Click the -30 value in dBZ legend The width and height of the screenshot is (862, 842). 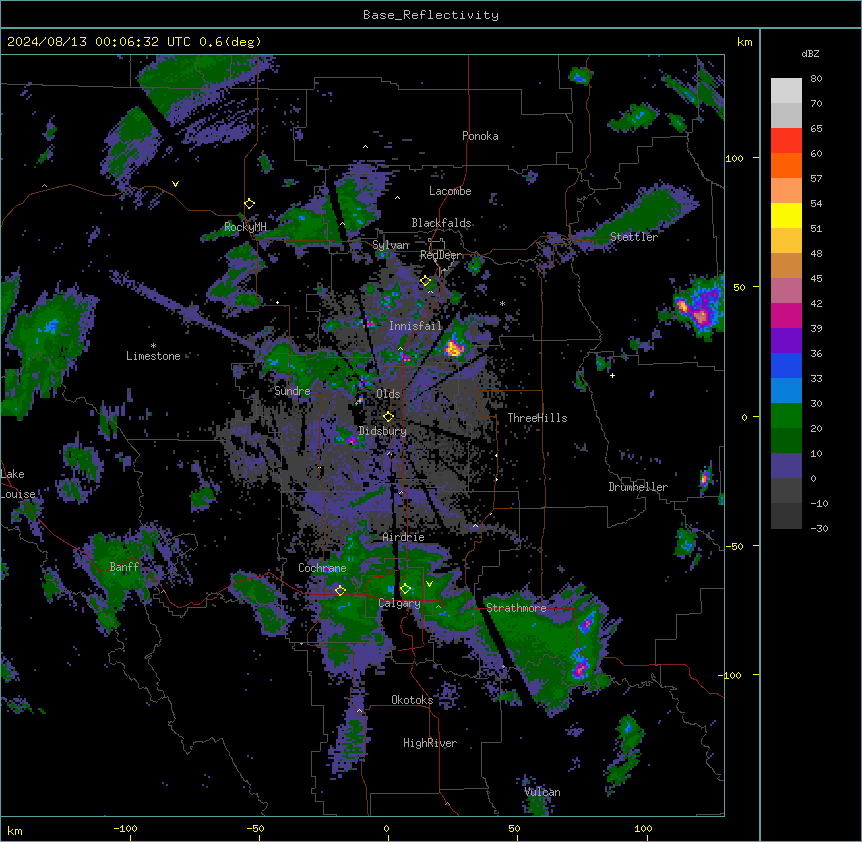pyautogui.click(x=819, y=528)
